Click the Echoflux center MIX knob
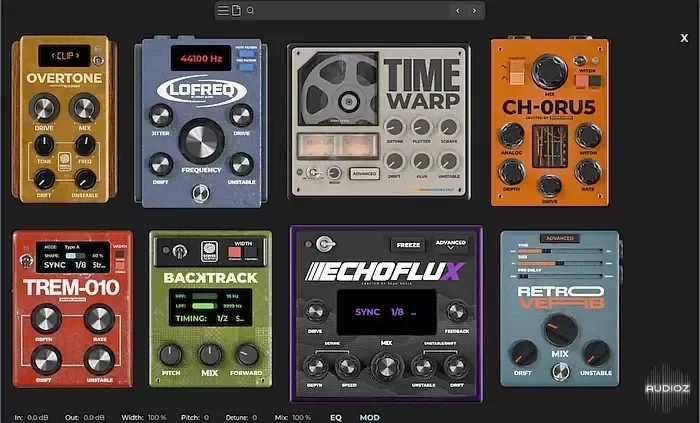Image resolution: width=700 pixels, height=423 pixels. (387, 366)
